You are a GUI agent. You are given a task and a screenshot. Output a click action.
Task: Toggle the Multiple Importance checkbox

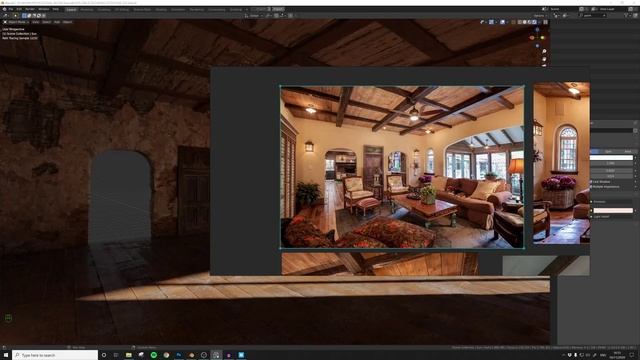click(591, 187)
